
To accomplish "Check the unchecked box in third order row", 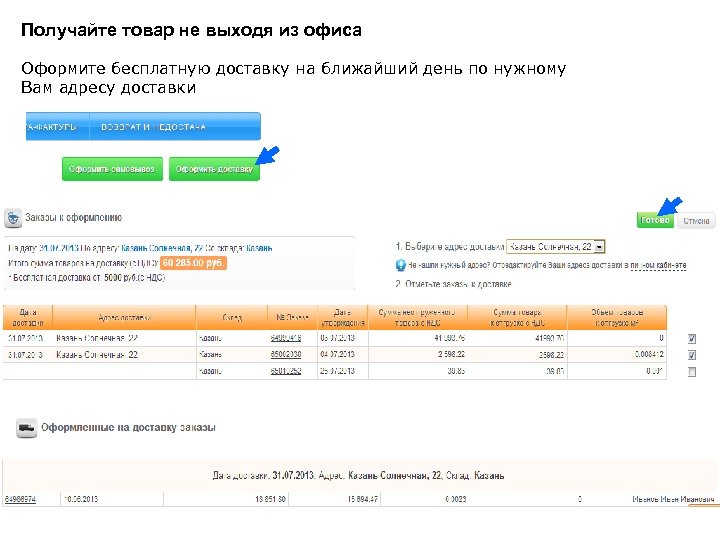I will tap(692, 371).
